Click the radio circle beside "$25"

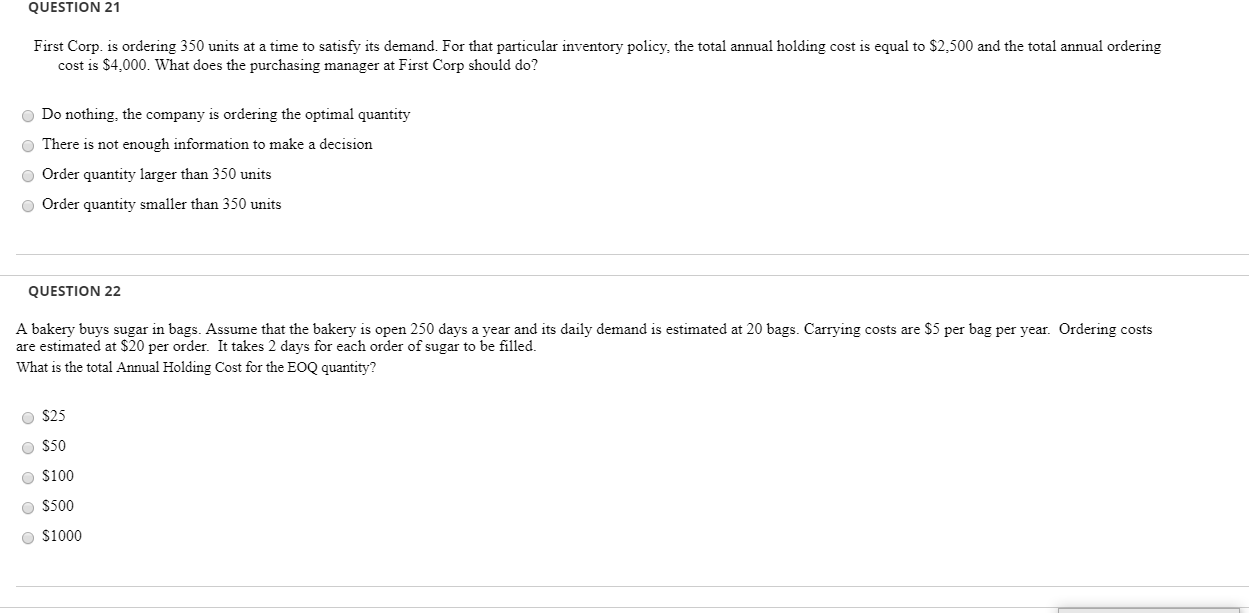pyautogui.click(x=28, y=417)
